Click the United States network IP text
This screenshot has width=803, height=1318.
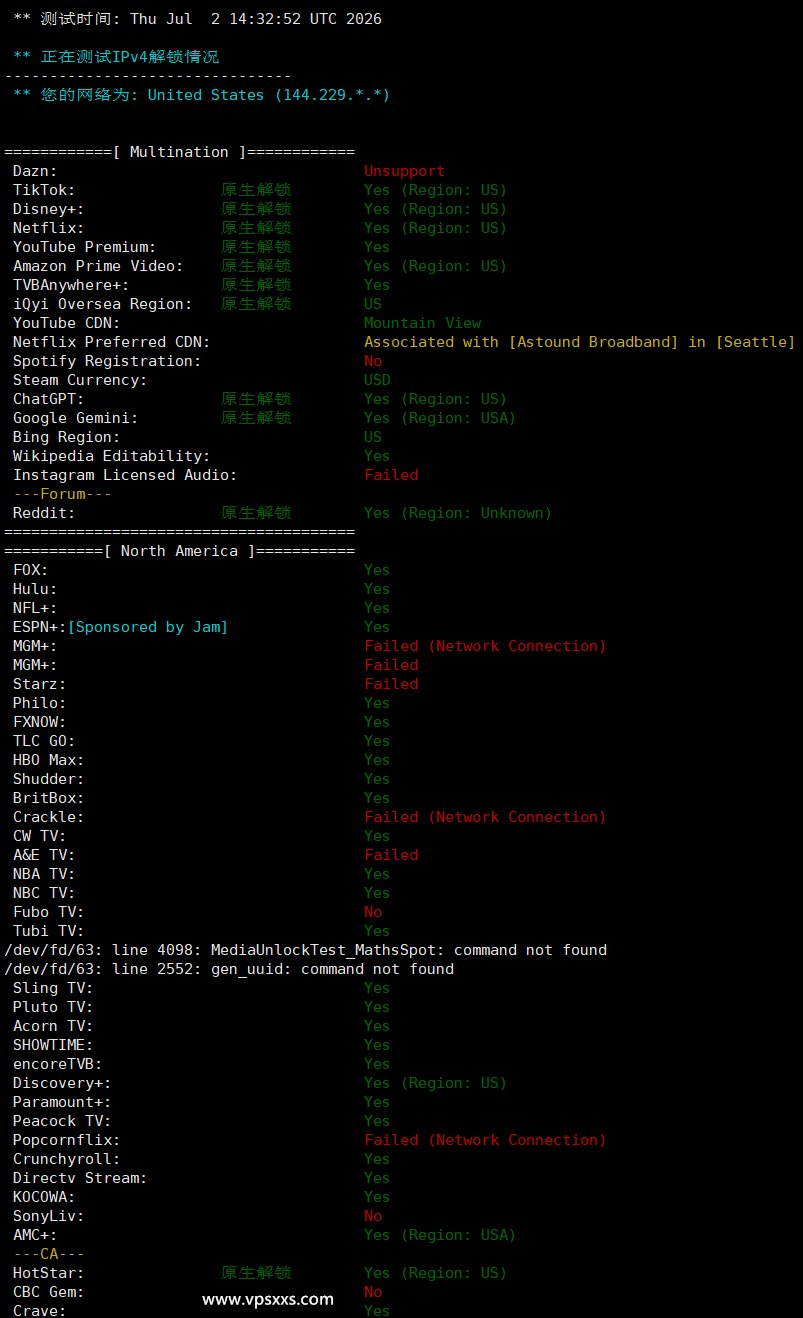coord(269,95)
